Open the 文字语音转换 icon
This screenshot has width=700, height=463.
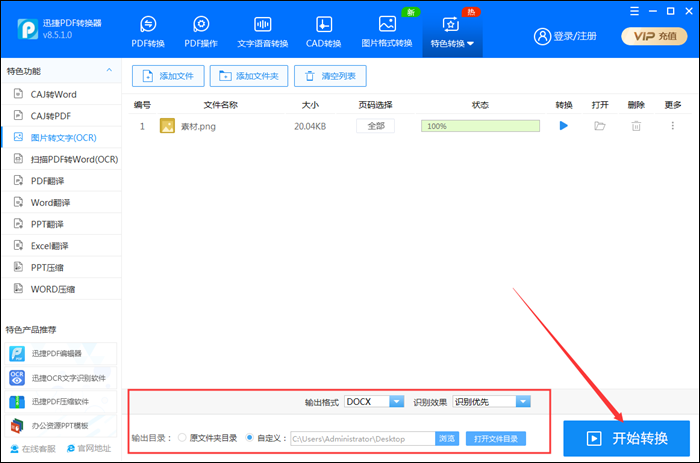(x=263, y=25)
